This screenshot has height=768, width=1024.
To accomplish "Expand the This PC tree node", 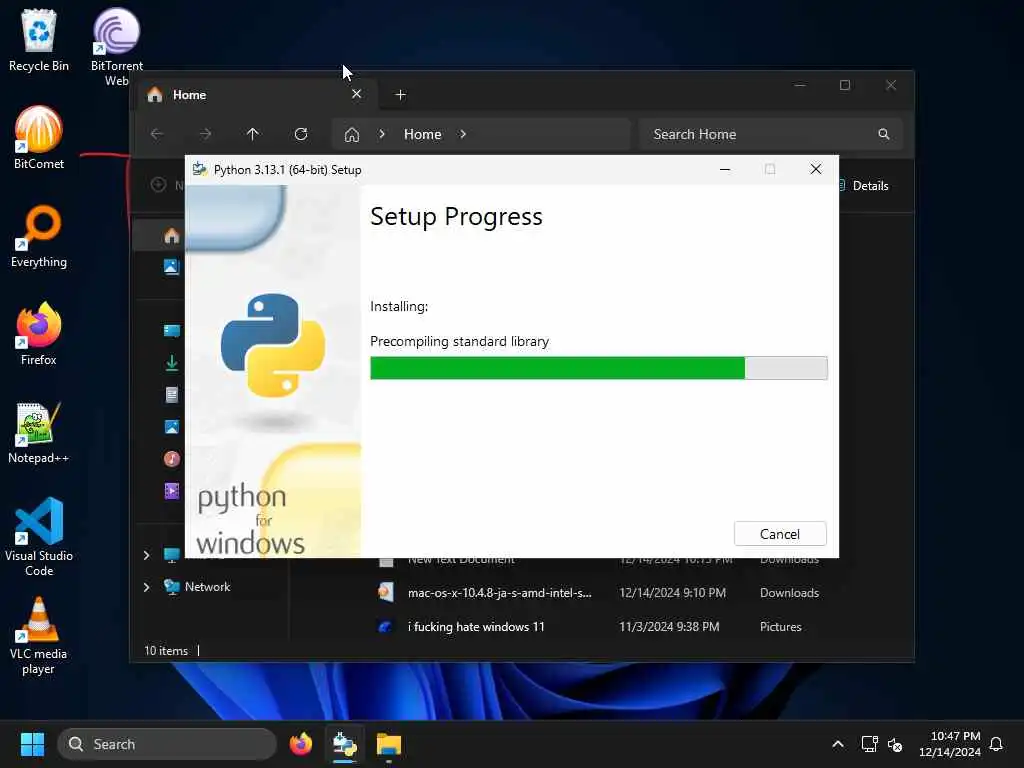I will (x=146, y=554).
